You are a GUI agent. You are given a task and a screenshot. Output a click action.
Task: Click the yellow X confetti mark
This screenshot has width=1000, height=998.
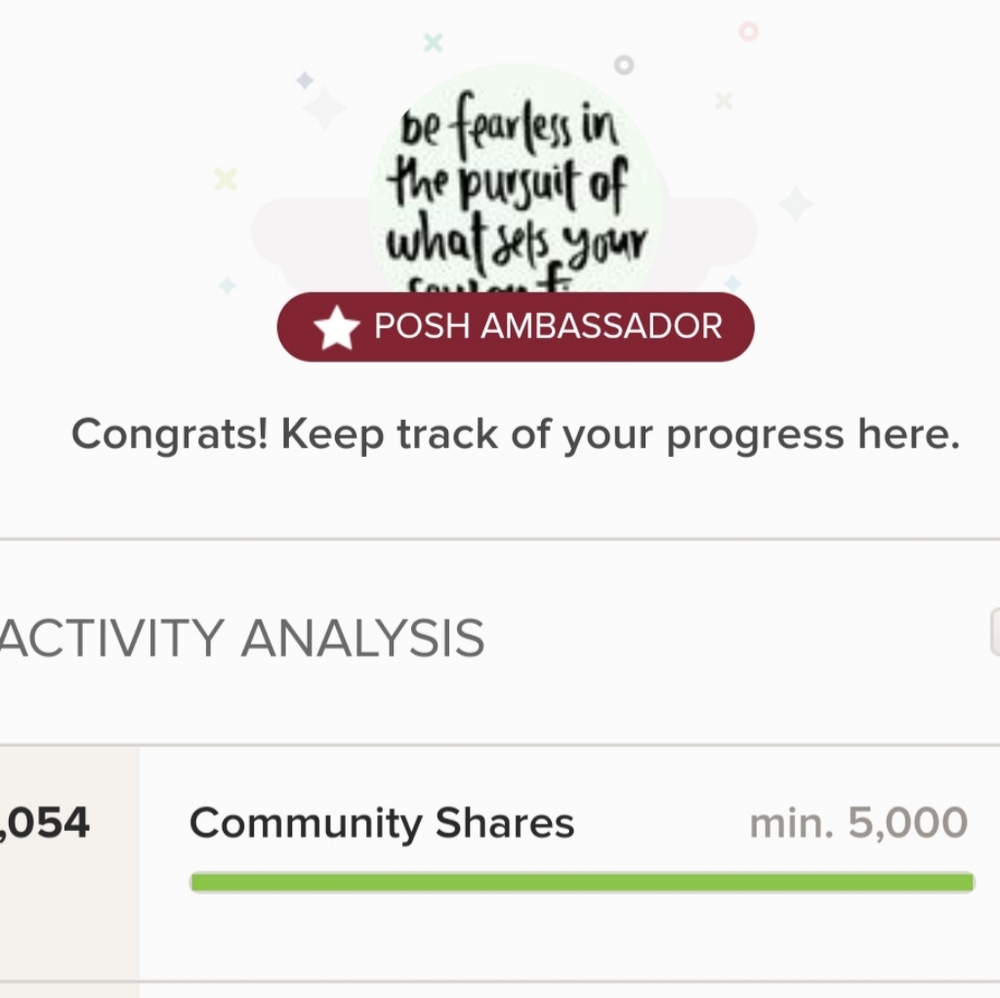(x=226, y=179)
